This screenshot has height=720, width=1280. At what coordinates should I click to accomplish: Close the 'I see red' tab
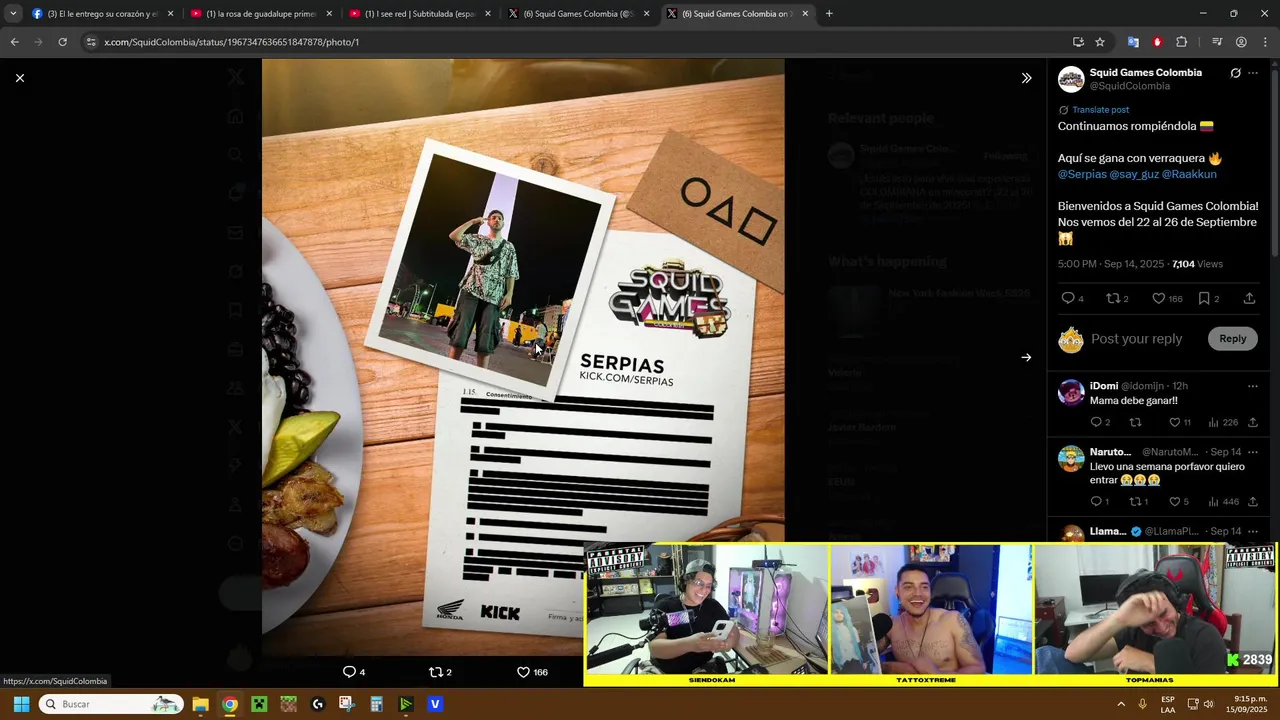488,14
